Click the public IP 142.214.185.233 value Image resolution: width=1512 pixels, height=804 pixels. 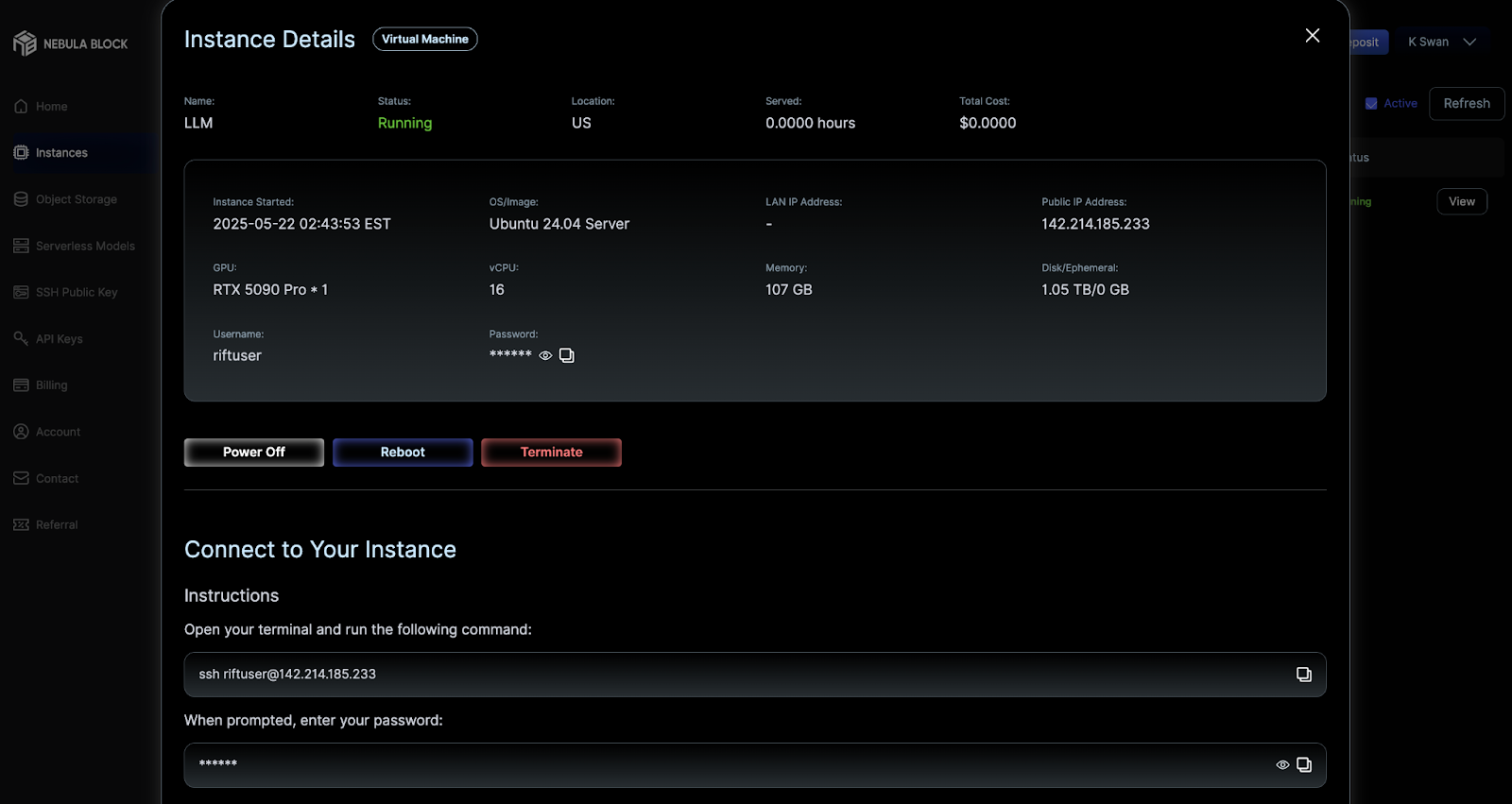1095,224
